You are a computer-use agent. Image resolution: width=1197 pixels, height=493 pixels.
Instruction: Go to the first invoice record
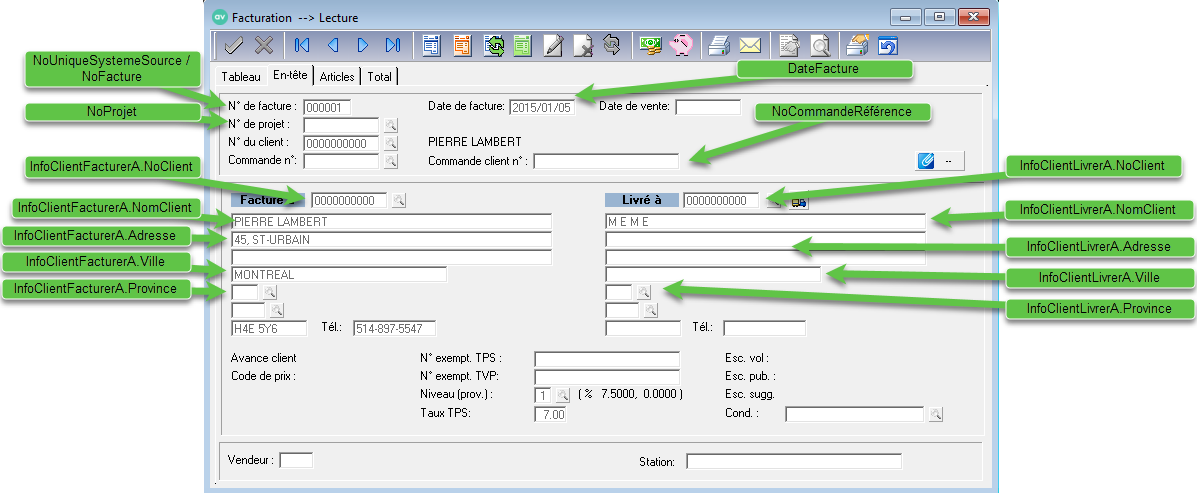pyautogui.click(x=301, y=45)
